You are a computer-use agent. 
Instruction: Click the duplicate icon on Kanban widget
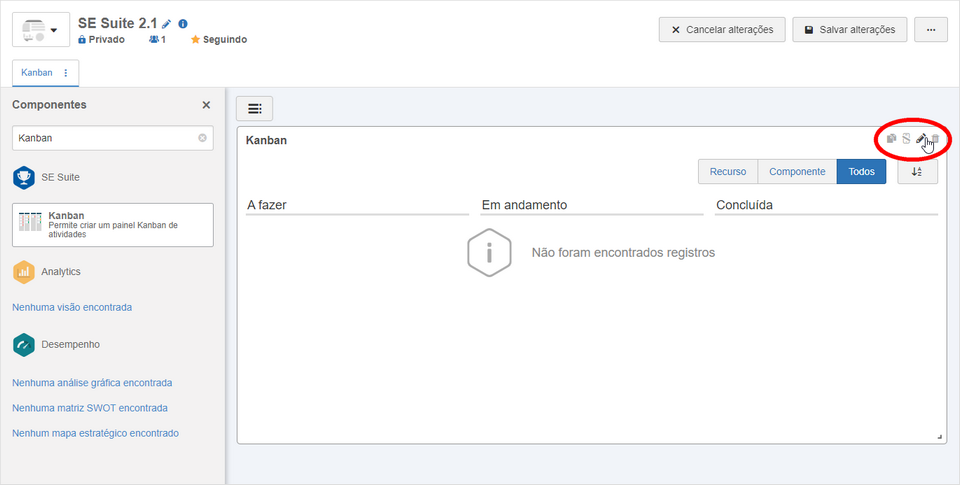click(x=891, y=139)
